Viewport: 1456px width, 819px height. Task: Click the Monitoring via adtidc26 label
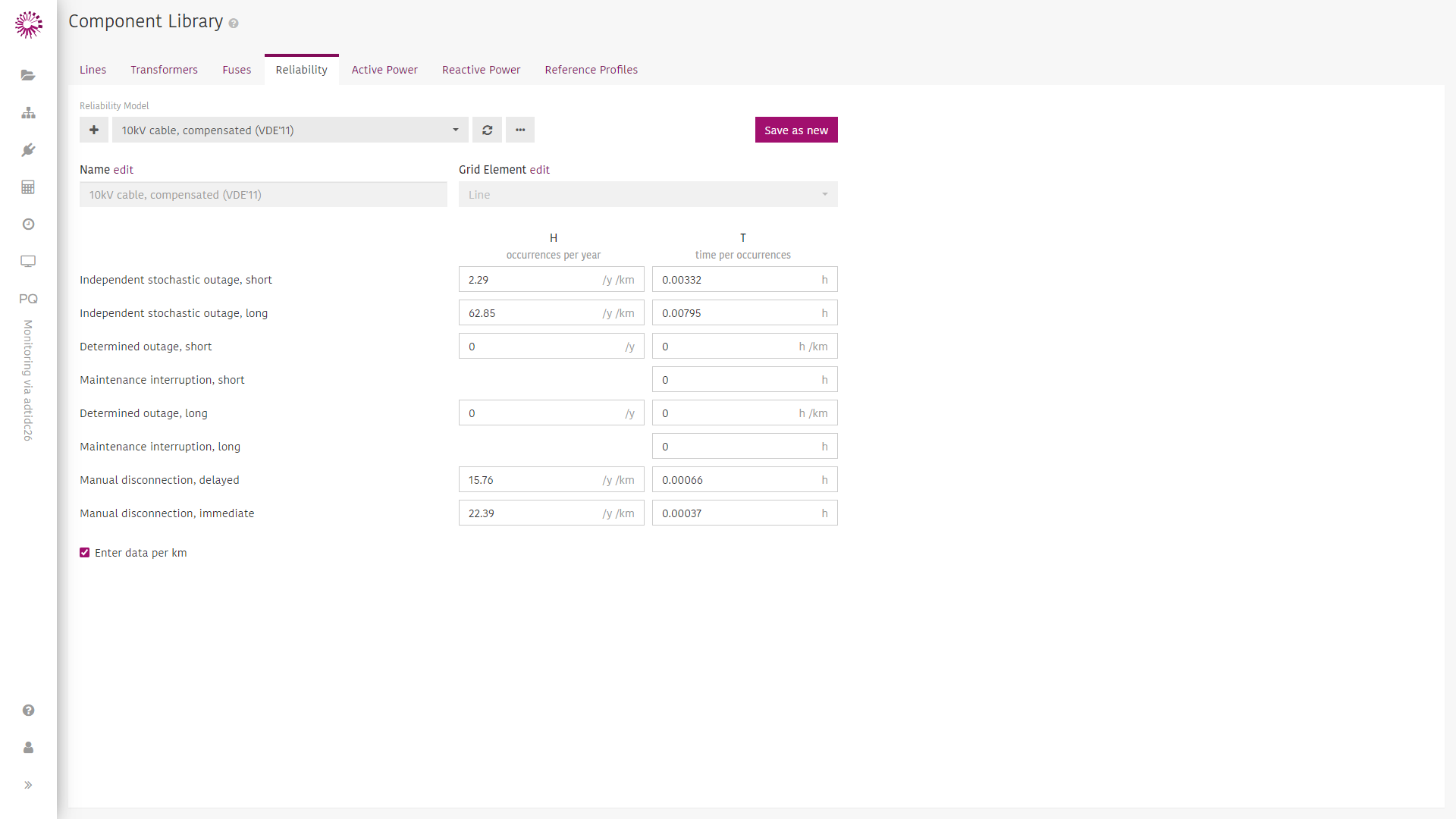pyautogui.click(x=28, y=380)
